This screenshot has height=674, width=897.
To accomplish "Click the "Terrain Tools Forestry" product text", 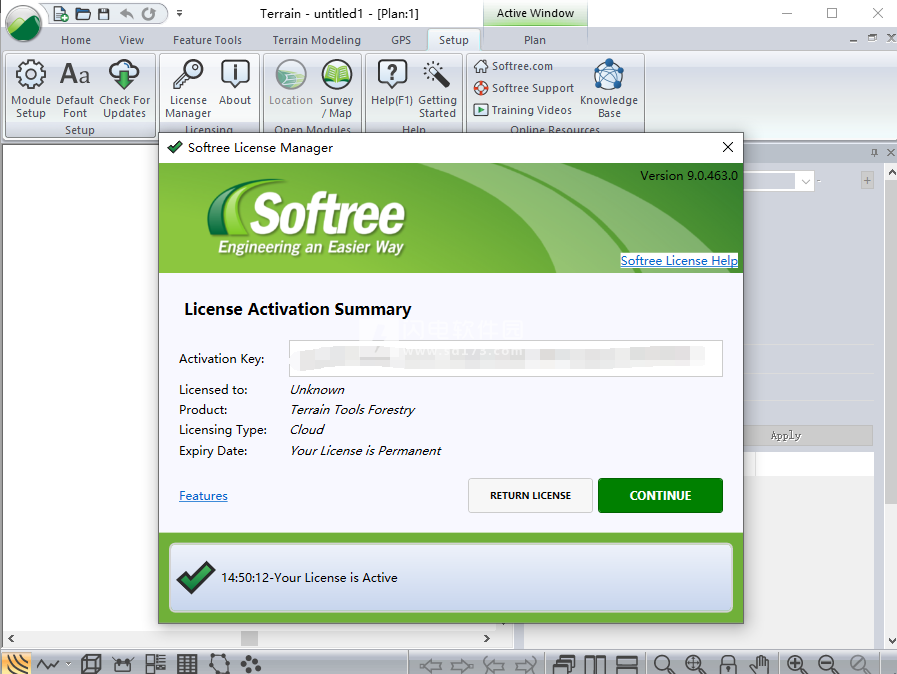I will (x=352, y=410).
